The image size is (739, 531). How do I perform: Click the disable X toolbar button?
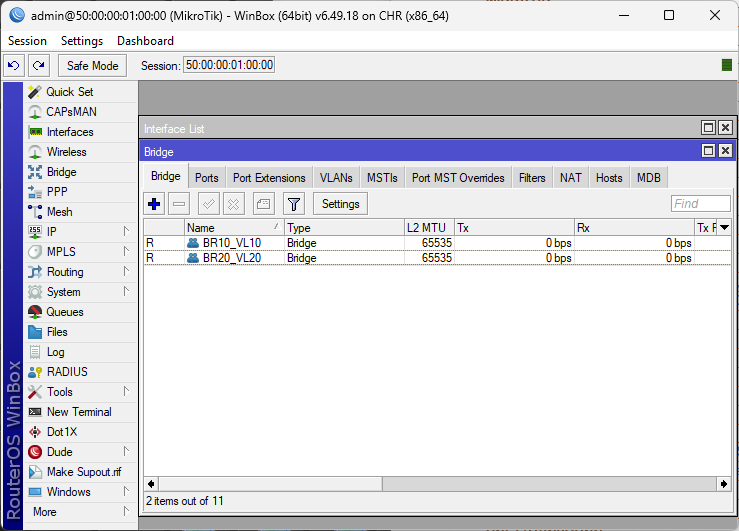(x=233, y=204)
